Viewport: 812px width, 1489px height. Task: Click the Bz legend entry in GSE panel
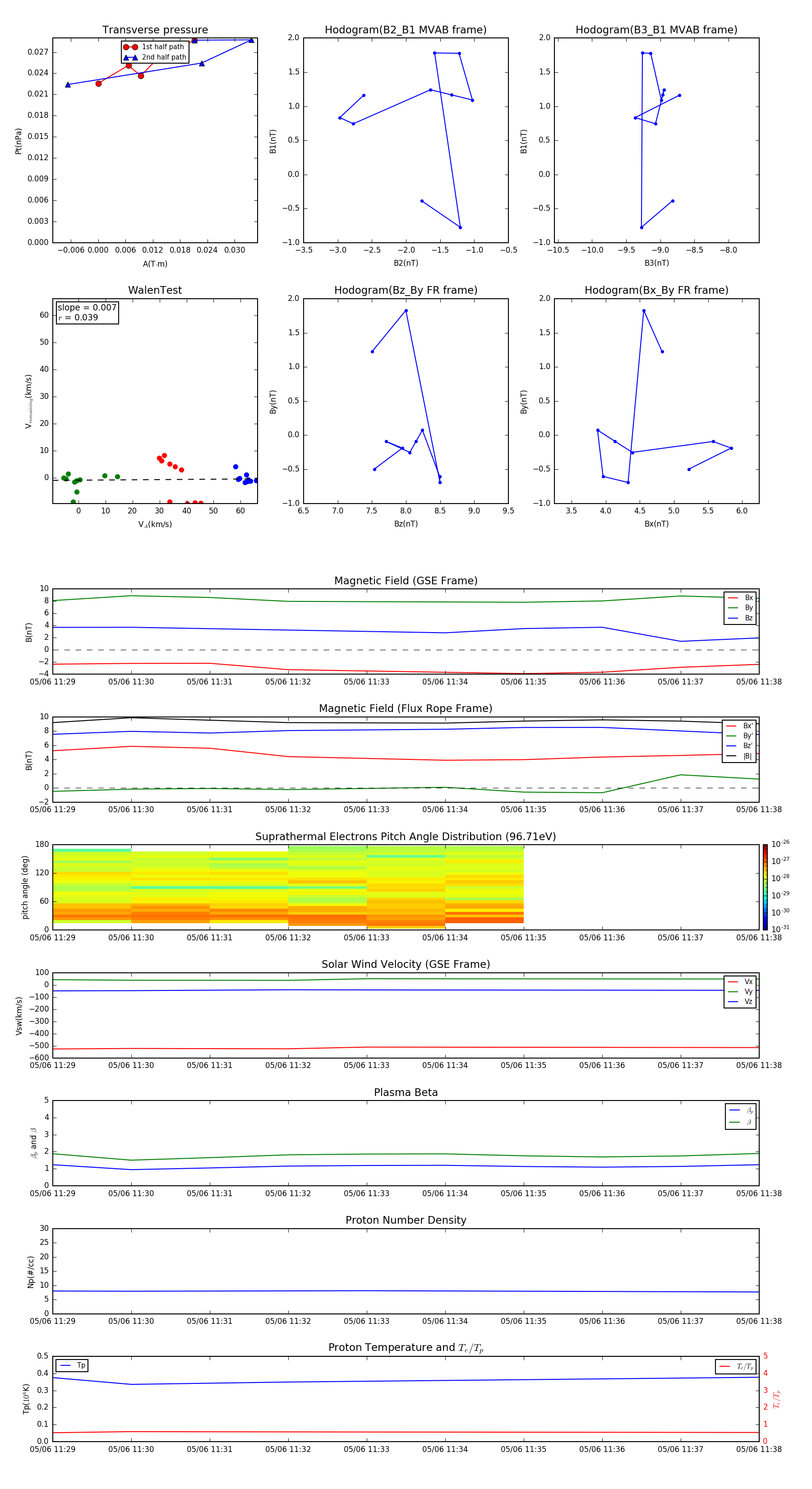tap(740, 618)
